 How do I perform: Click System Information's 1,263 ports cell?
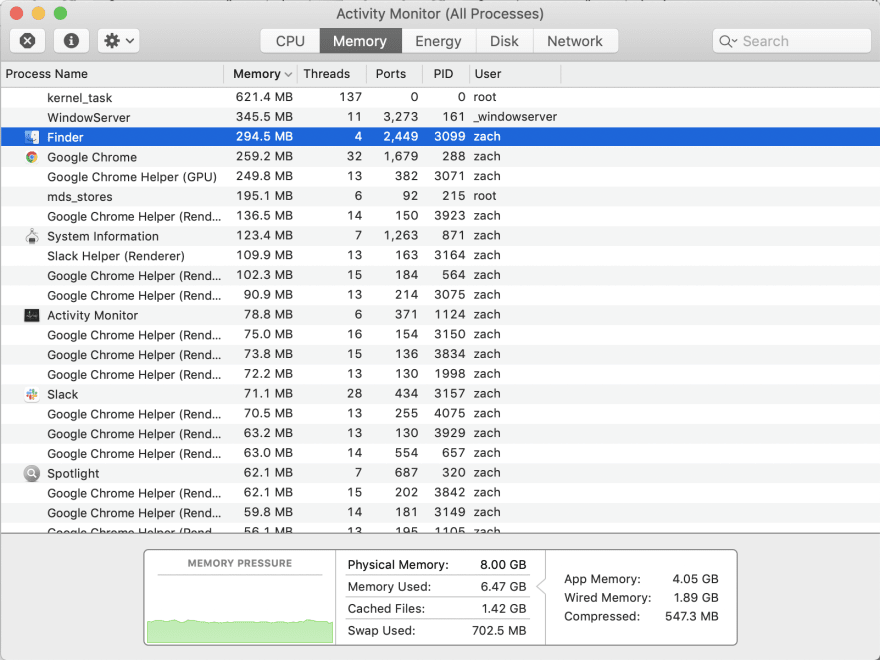[x=401, y=236]
